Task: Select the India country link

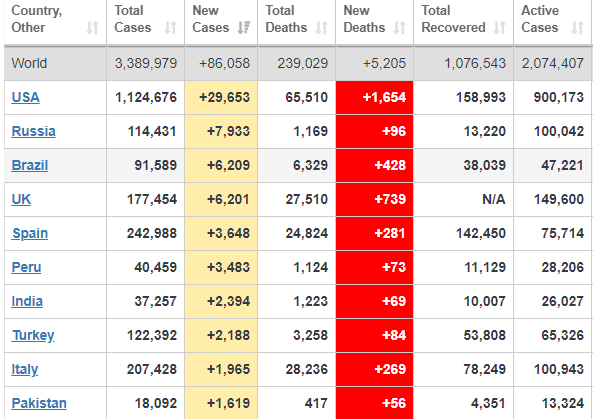Action: (x=27, y=301)
